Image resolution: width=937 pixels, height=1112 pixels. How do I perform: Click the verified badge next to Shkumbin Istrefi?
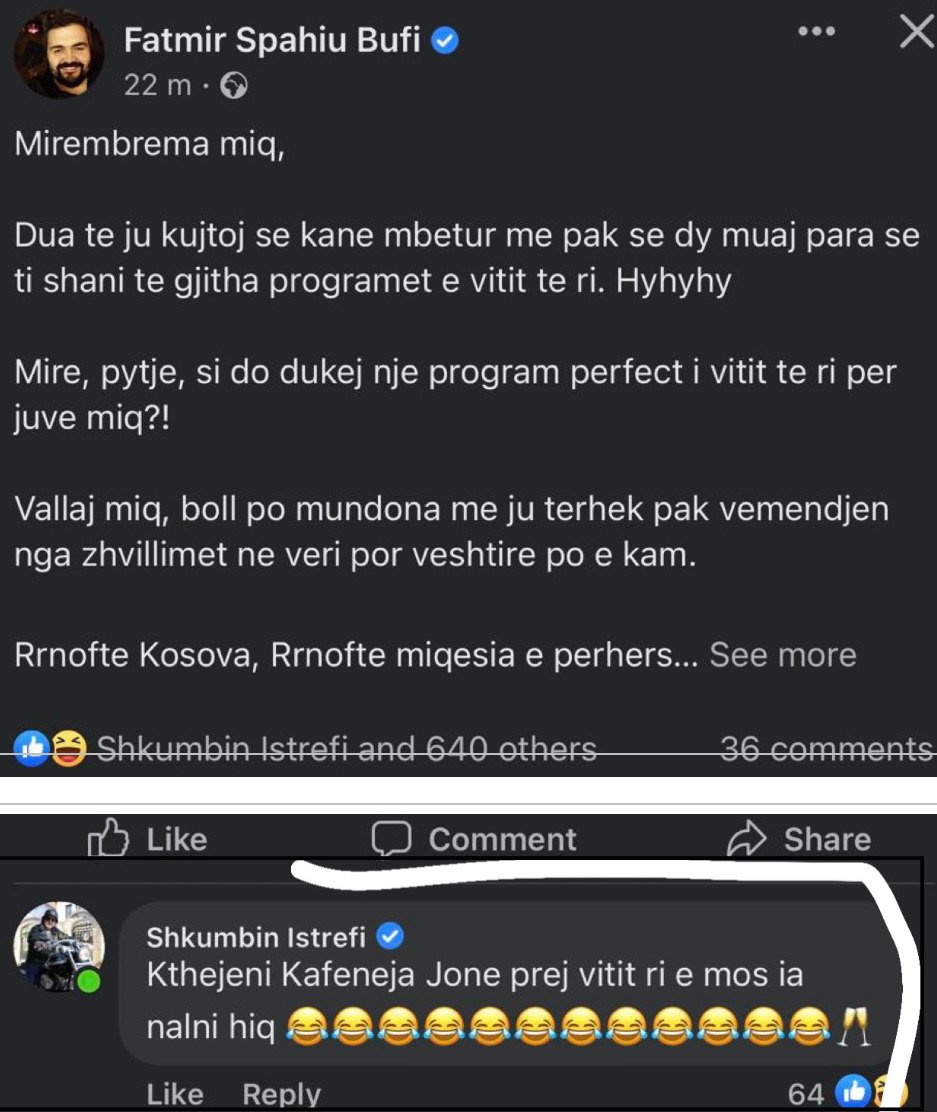click(x=391, y=937)
